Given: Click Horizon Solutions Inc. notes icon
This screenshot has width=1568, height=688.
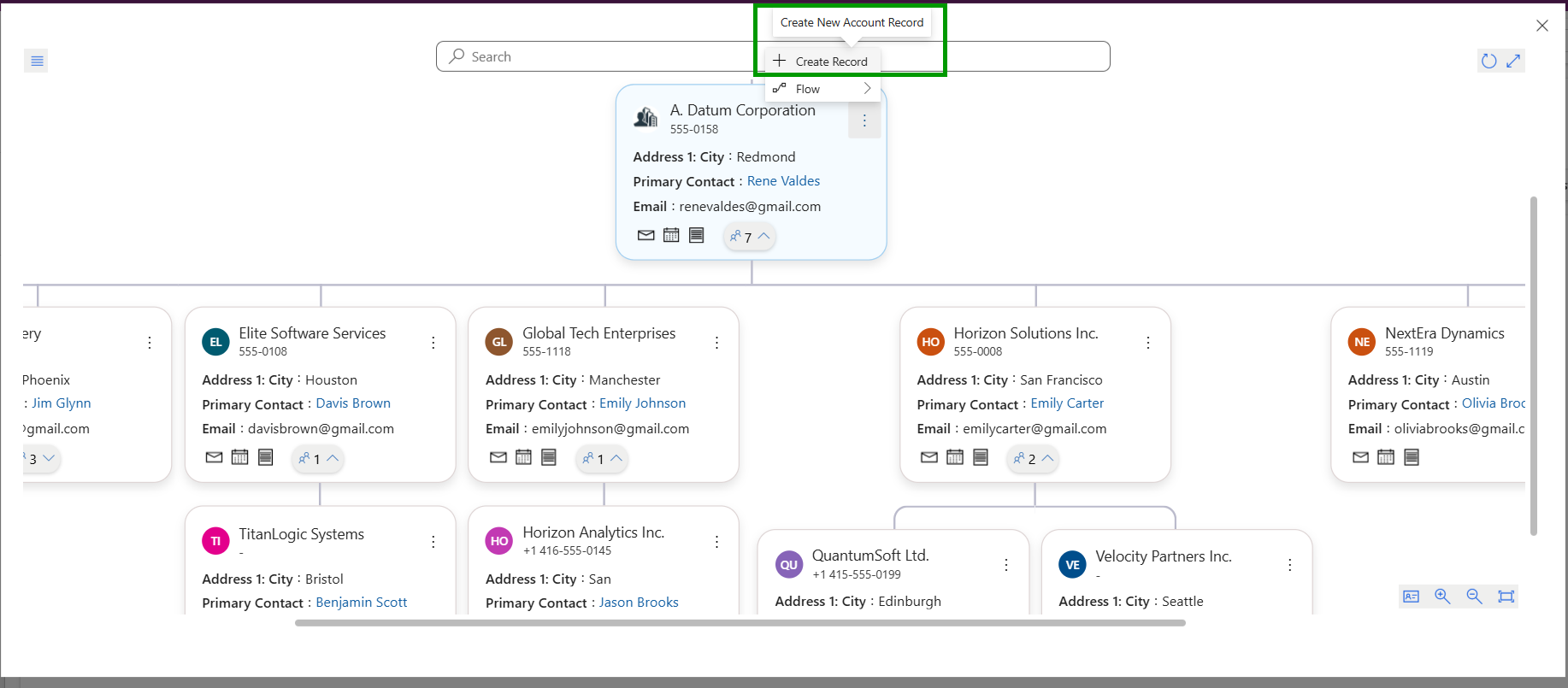Looking at the screenshot, I should point(981,457).
